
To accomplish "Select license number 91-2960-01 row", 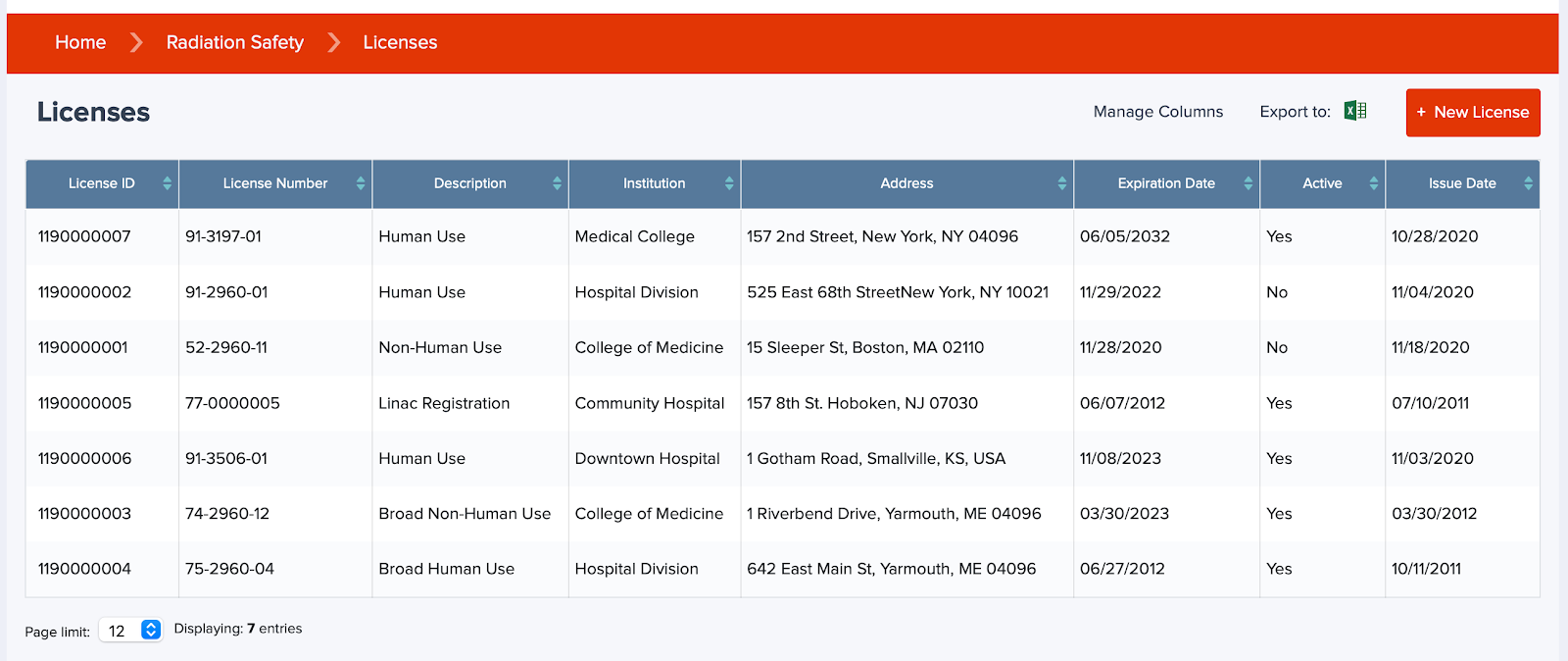I will (226, 292).
